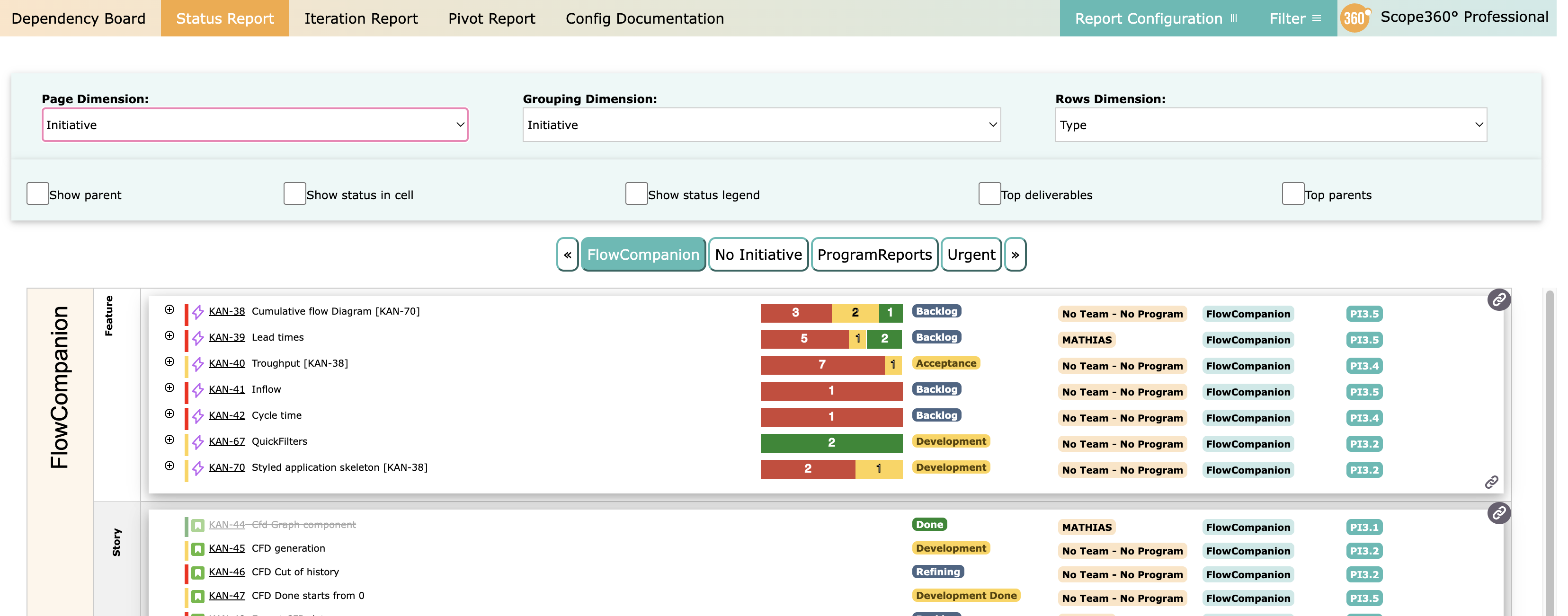Tick the Top parents checkbox
This screenshot has height=616, width=1568.
1293,194
